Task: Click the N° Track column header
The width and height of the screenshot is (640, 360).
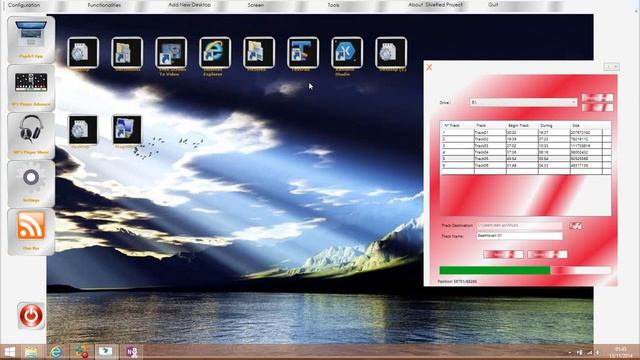Action: (457, 125)
